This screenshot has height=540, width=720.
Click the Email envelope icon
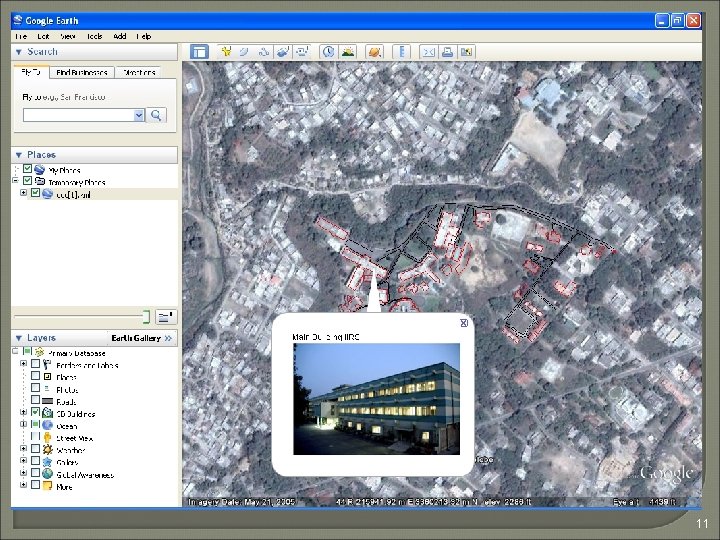point(428,52)
